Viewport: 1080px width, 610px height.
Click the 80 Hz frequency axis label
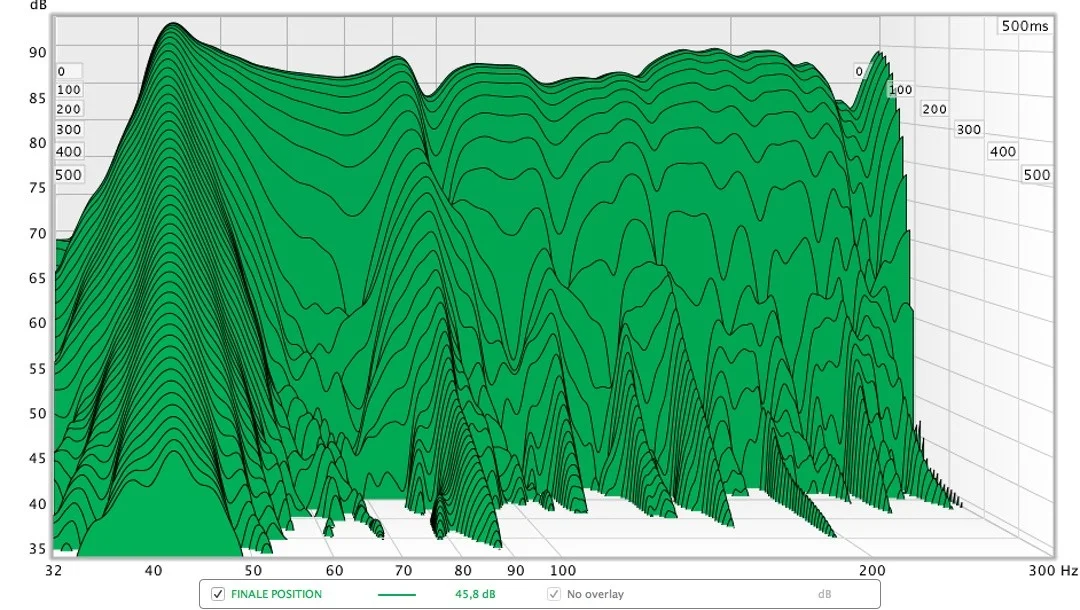[463, 570]
